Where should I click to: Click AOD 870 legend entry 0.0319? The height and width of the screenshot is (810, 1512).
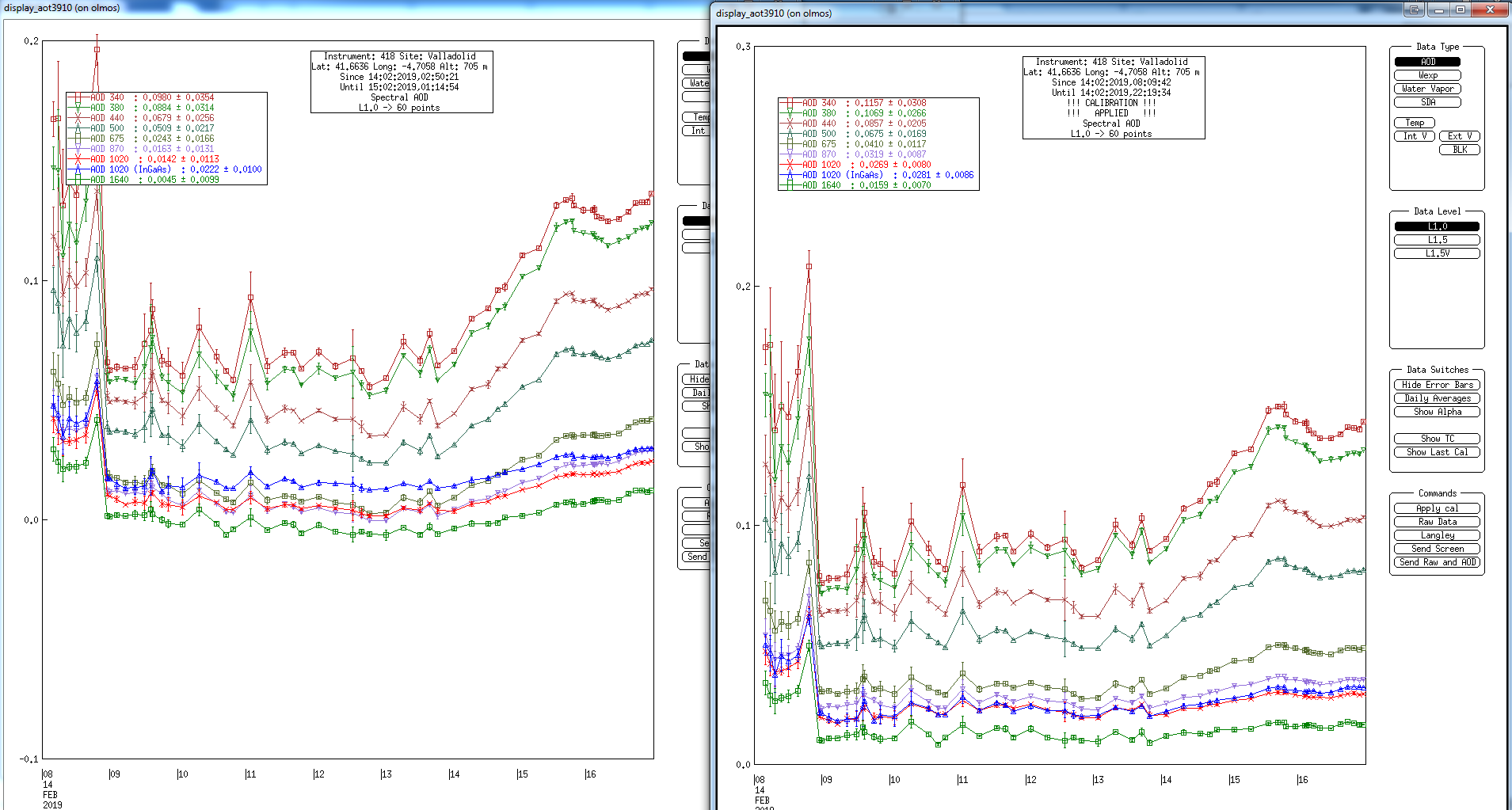(852, 154)
